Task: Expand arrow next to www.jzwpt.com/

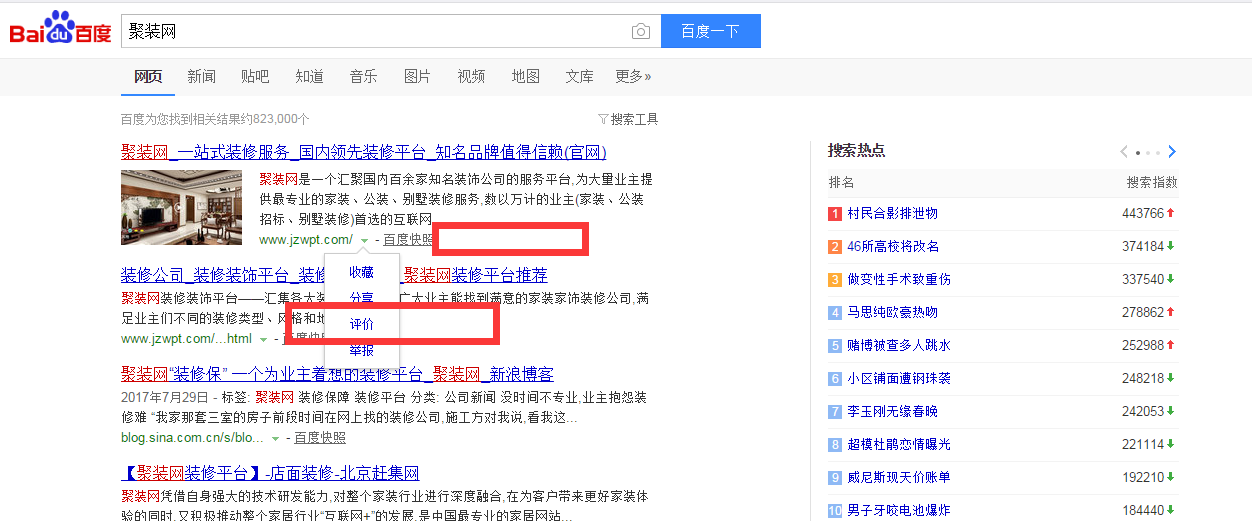Action: [x=364, y=241]
